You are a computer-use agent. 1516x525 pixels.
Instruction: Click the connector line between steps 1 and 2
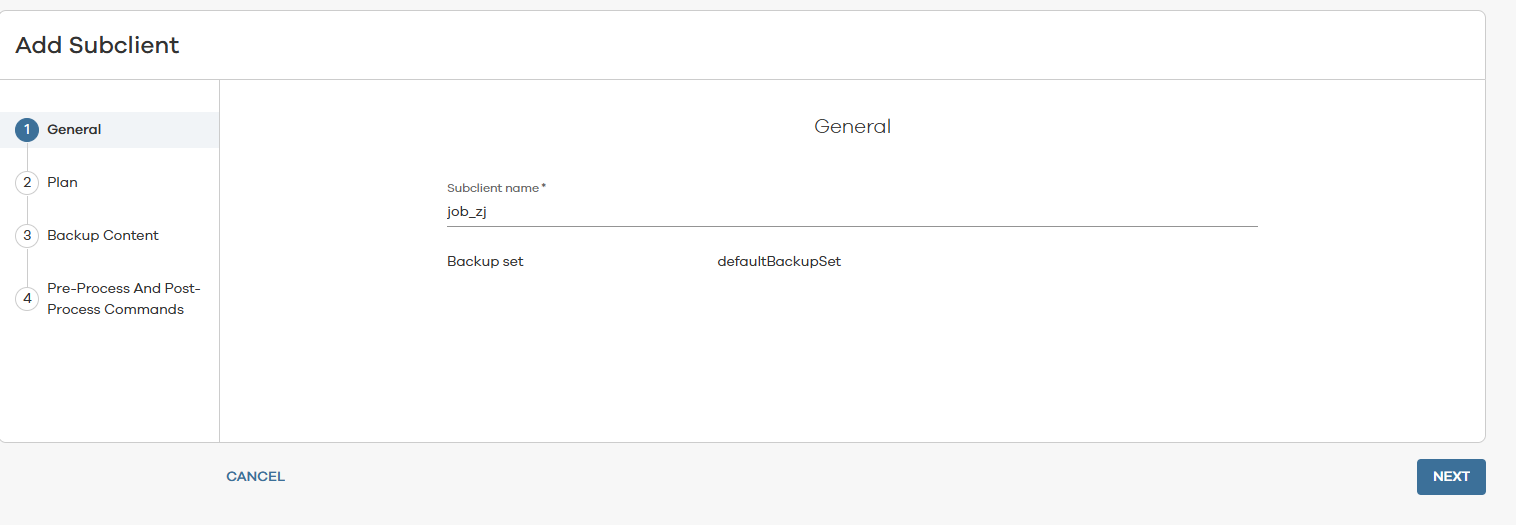(27, 156)
